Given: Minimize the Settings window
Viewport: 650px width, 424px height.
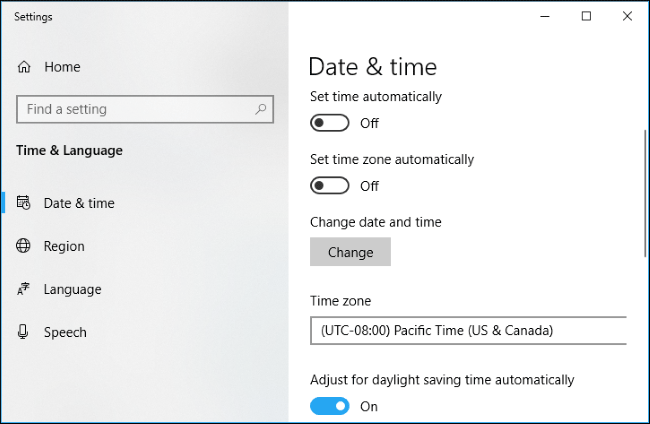Looking at the screenshot, I should pyautogui.click(x=545, y=17).
